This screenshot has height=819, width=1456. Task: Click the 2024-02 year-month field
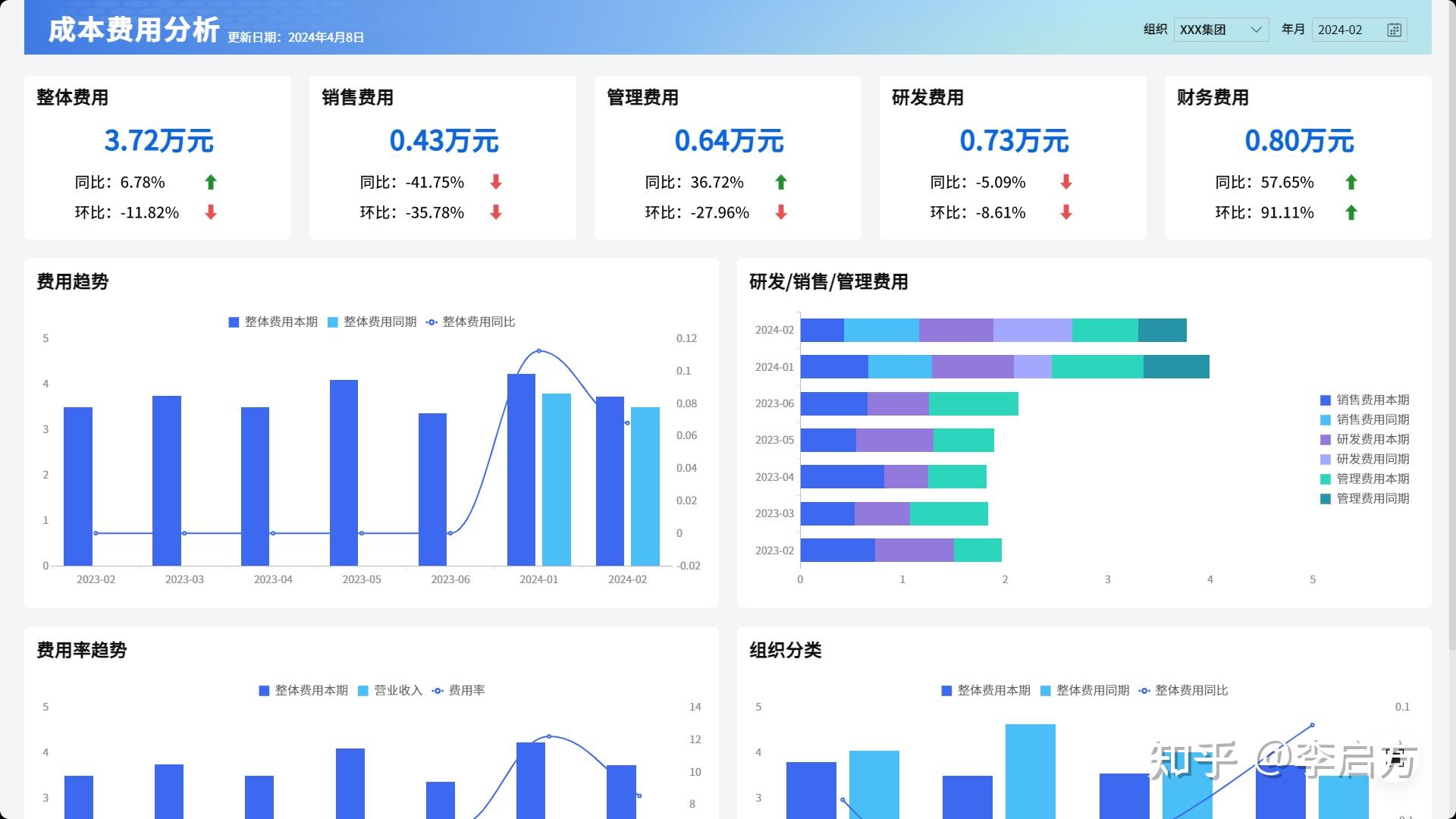(x=1359, y=30)
